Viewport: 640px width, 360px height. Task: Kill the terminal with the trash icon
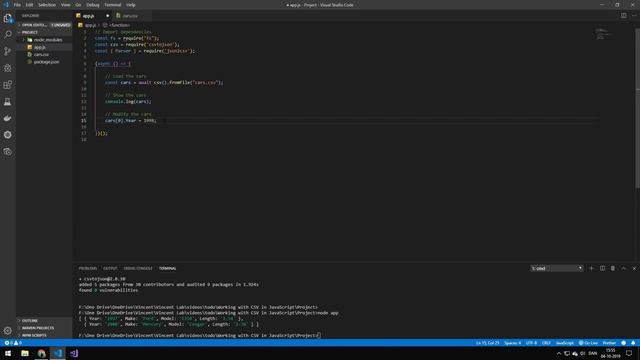coord(613,268)
